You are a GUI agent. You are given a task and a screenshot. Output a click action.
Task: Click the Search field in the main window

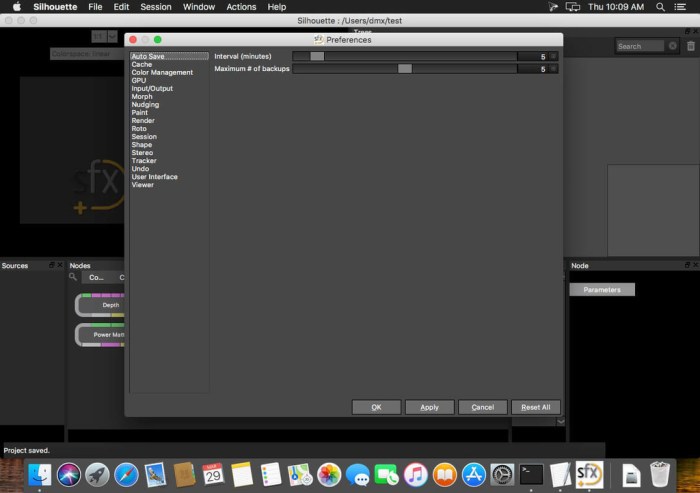640,46
